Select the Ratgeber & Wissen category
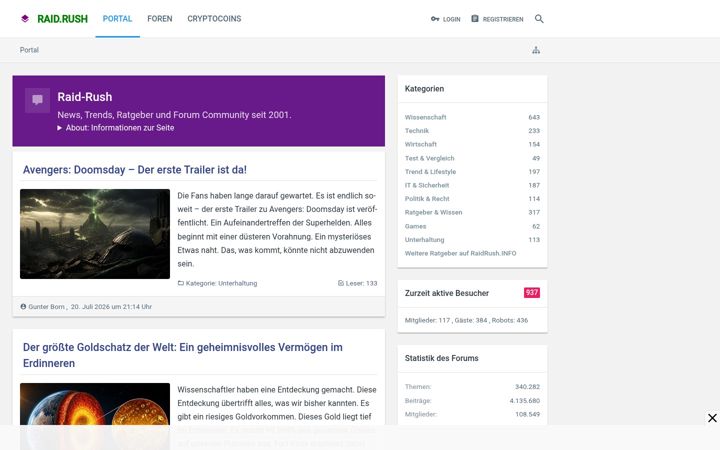The height and width of the screenshot is (450, 720). click(x=433, y=212)
